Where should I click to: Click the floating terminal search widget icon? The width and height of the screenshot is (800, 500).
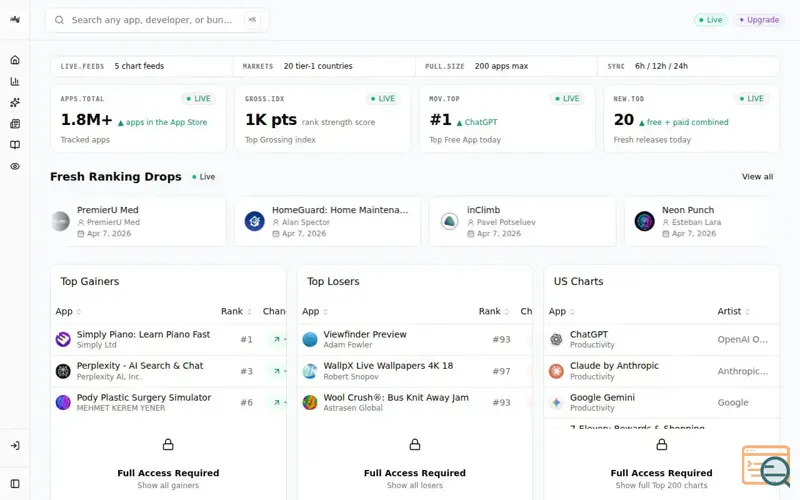click(x=766, y=466)
